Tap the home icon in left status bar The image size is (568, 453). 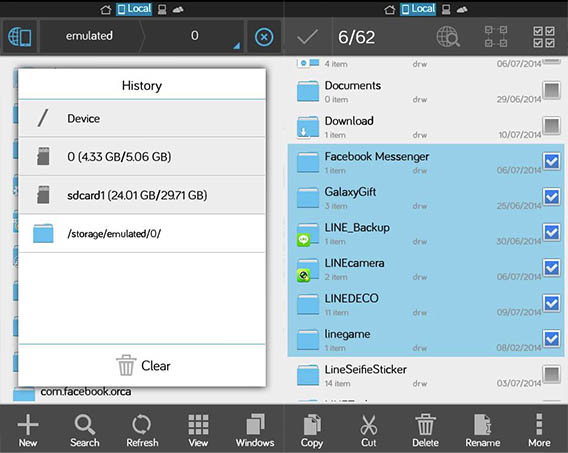point(106,9)
